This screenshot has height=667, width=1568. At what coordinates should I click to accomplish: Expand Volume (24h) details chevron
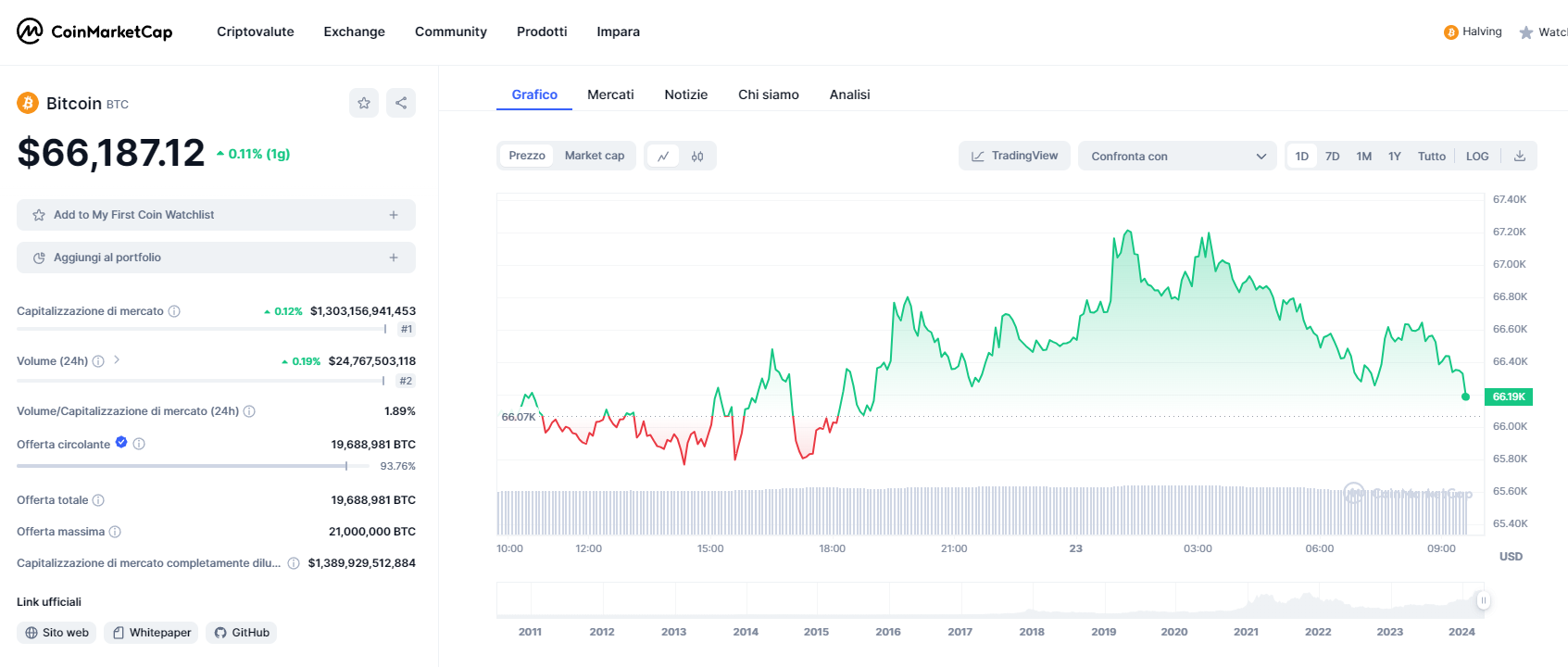coord(117,360)
